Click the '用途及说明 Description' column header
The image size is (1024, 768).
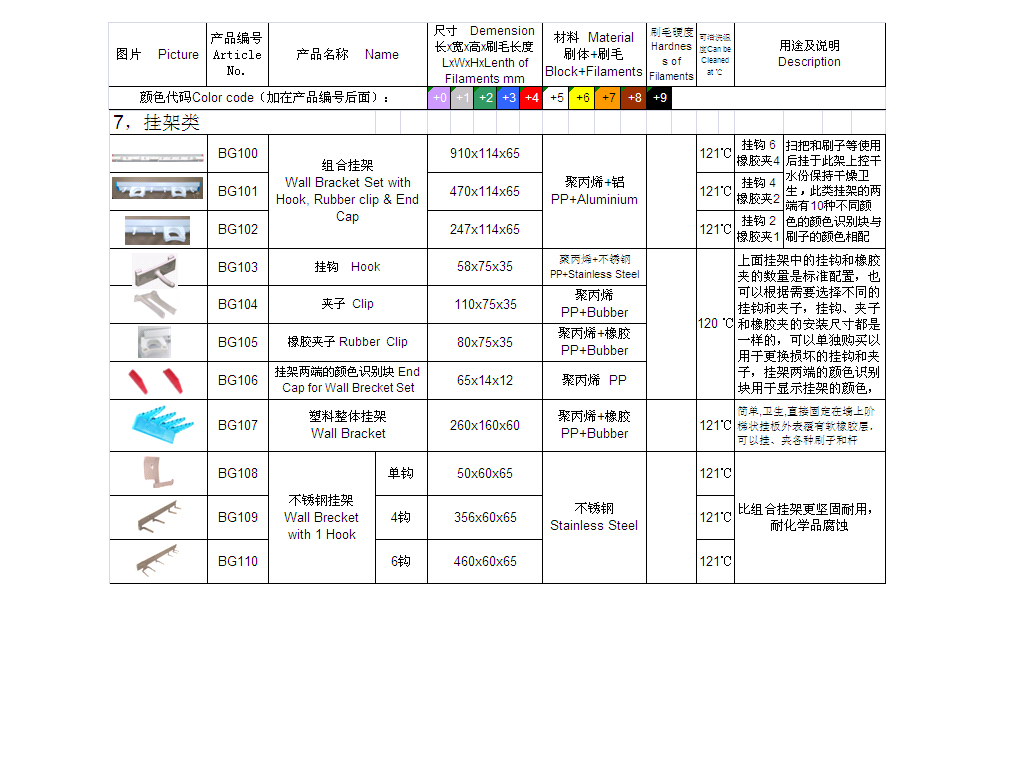pos(809,54)
